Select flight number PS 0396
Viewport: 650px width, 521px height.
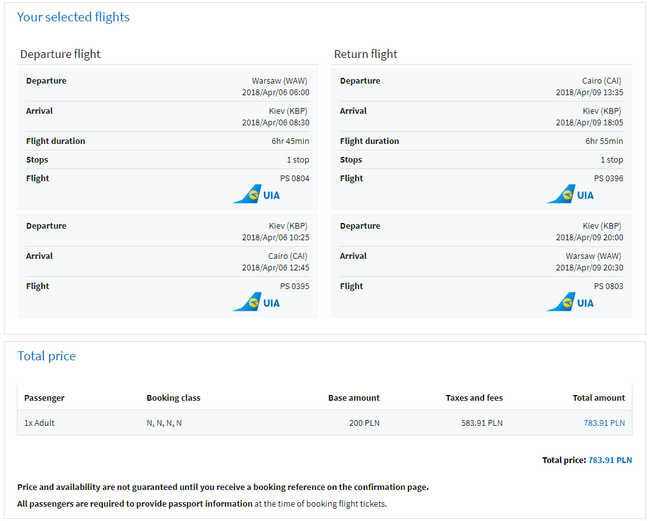click(x=608, y=178)
